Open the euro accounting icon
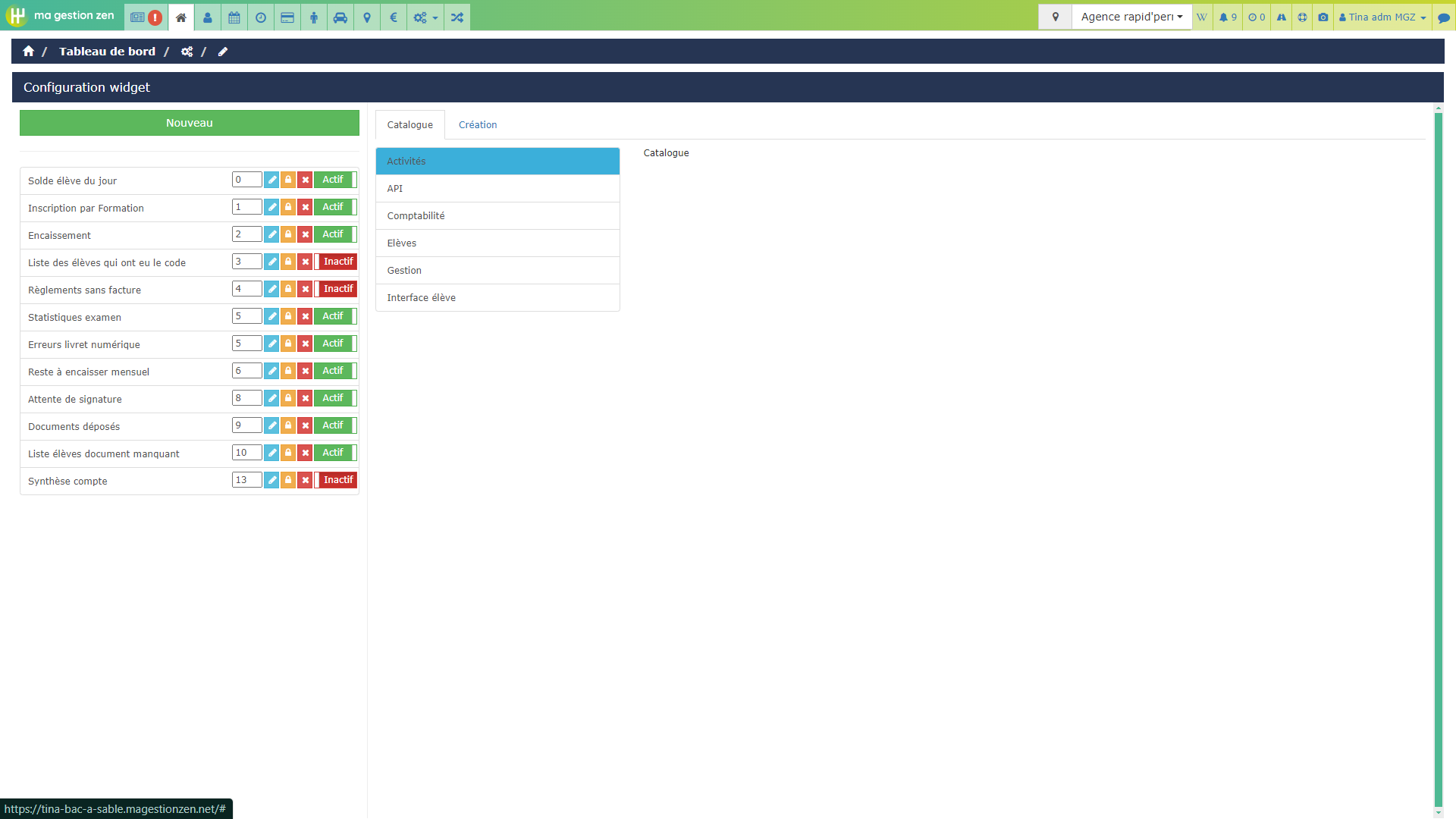 pos(394,17)
